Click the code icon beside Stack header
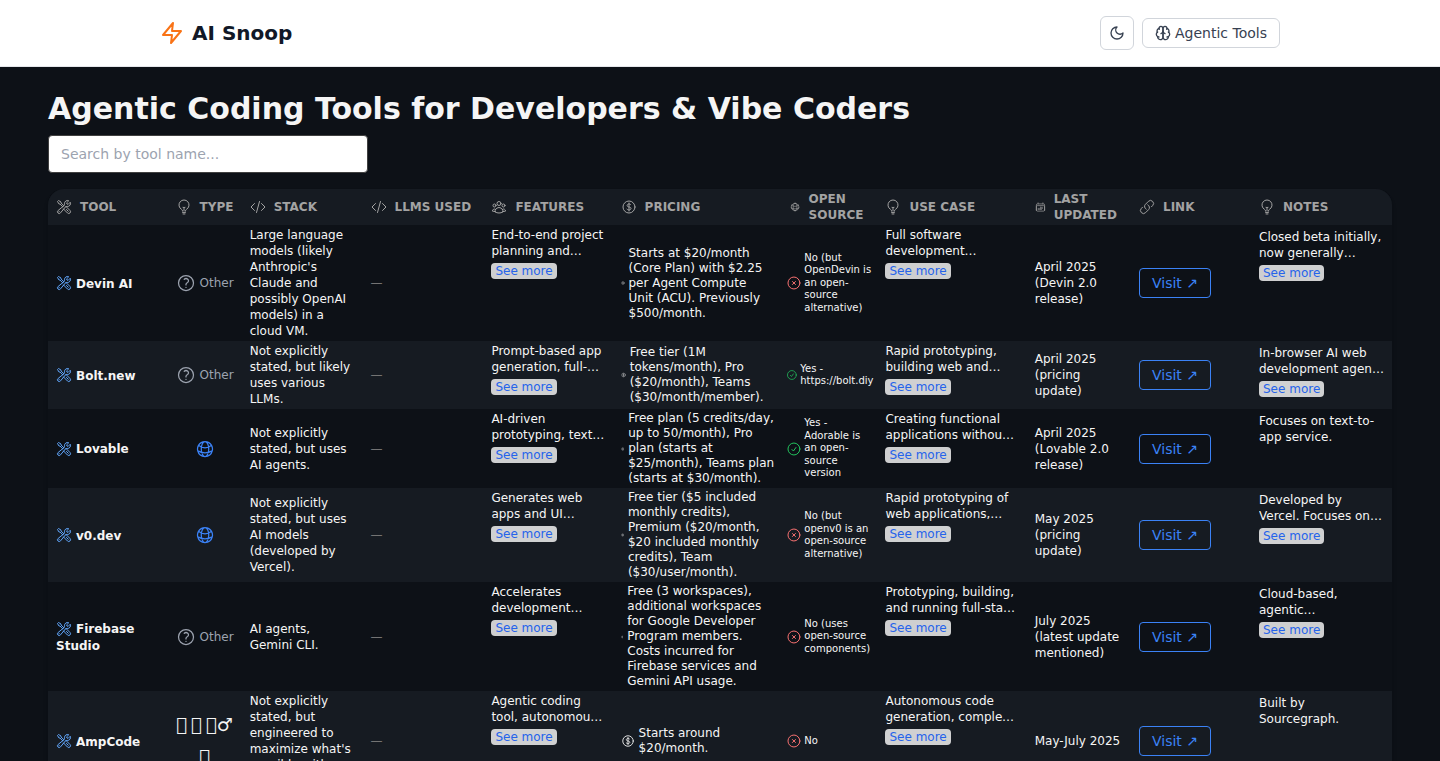 click(258, 207)
